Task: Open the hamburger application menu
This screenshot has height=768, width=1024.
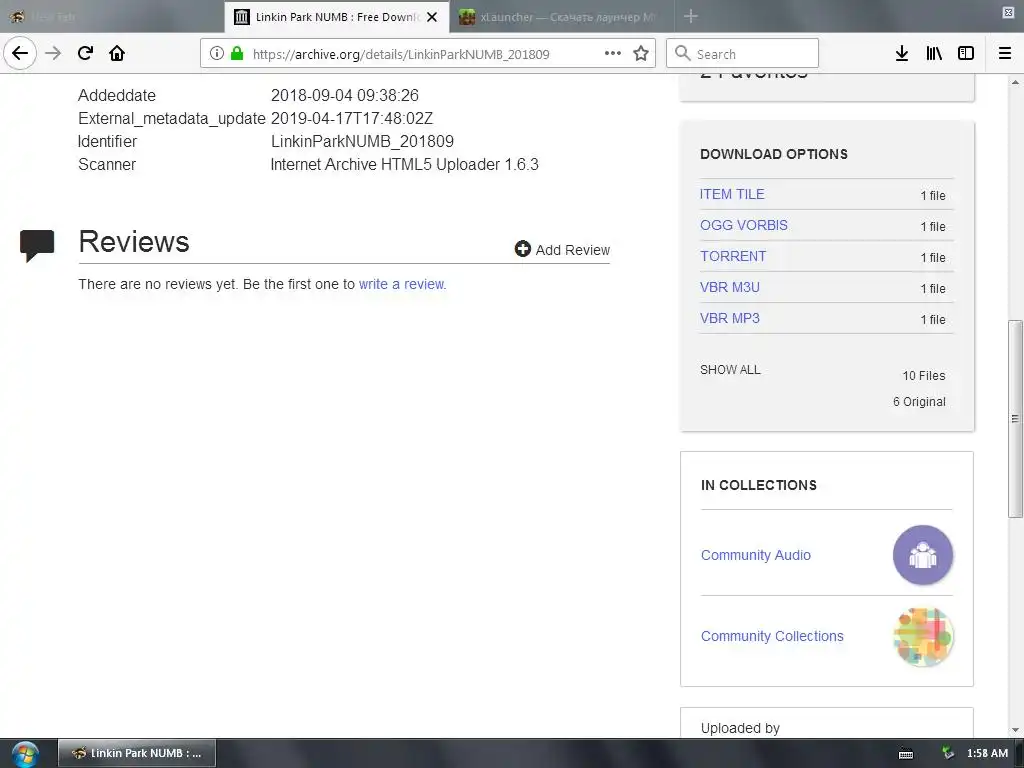Action: click(1005, 53)
